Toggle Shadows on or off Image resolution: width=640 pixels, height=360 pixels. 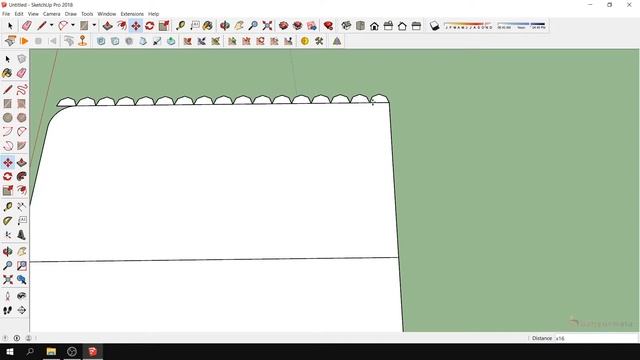[x=434, y=26]
